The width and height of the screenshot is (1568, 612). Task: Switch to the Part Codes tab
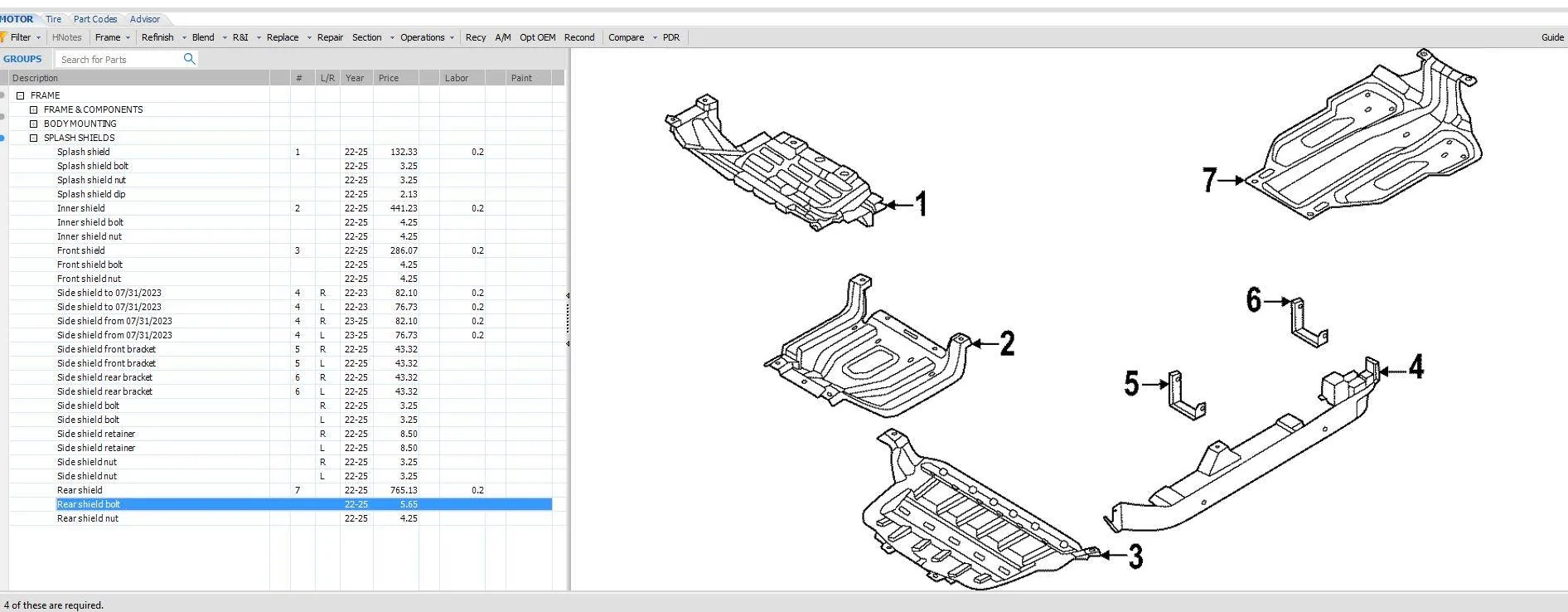tap(95, 19)
